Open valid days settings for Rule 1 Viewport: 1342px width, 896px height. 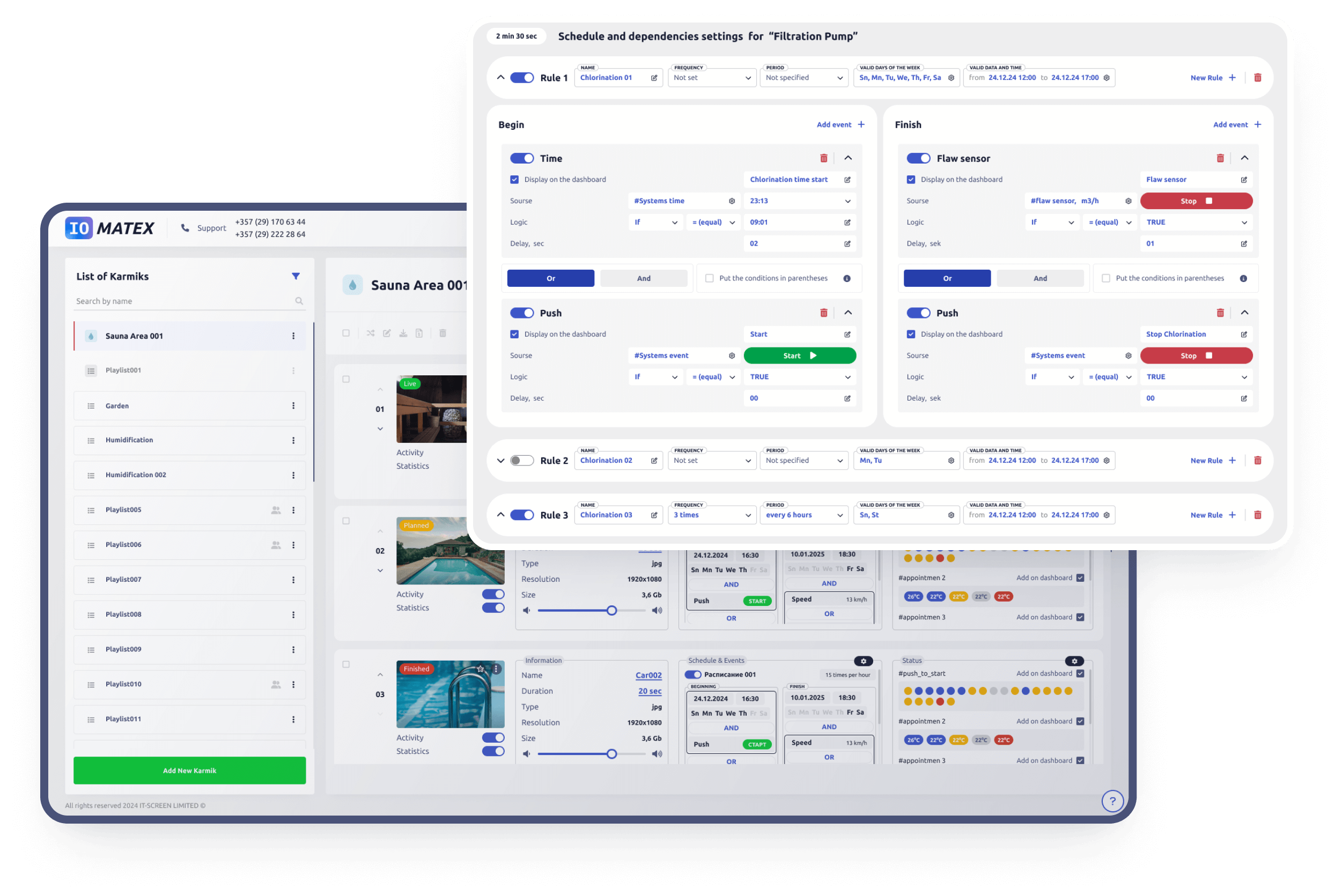coord(951,78)
